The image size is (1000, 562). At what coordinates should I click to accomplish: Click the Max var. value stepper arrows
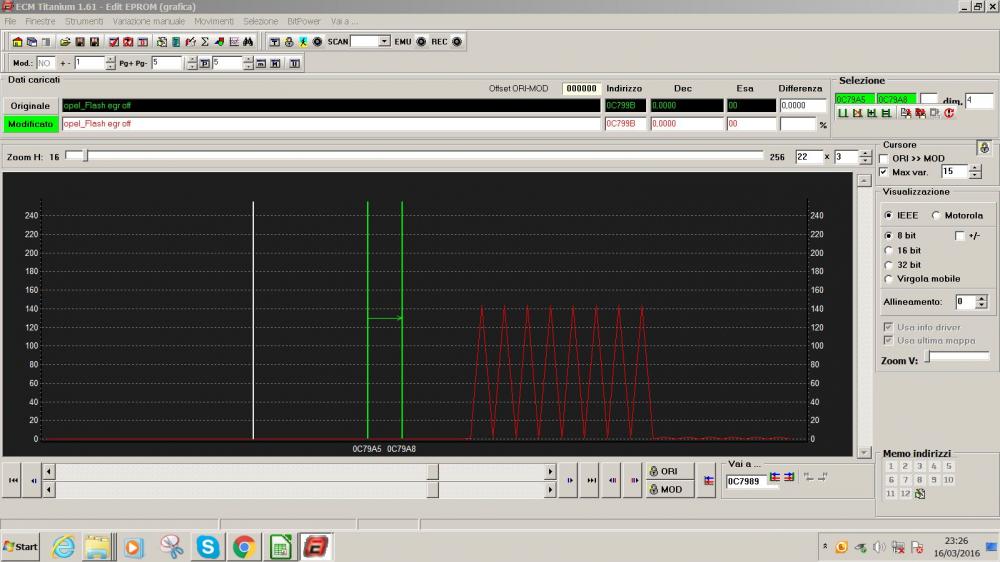click(x=975, y=172)
